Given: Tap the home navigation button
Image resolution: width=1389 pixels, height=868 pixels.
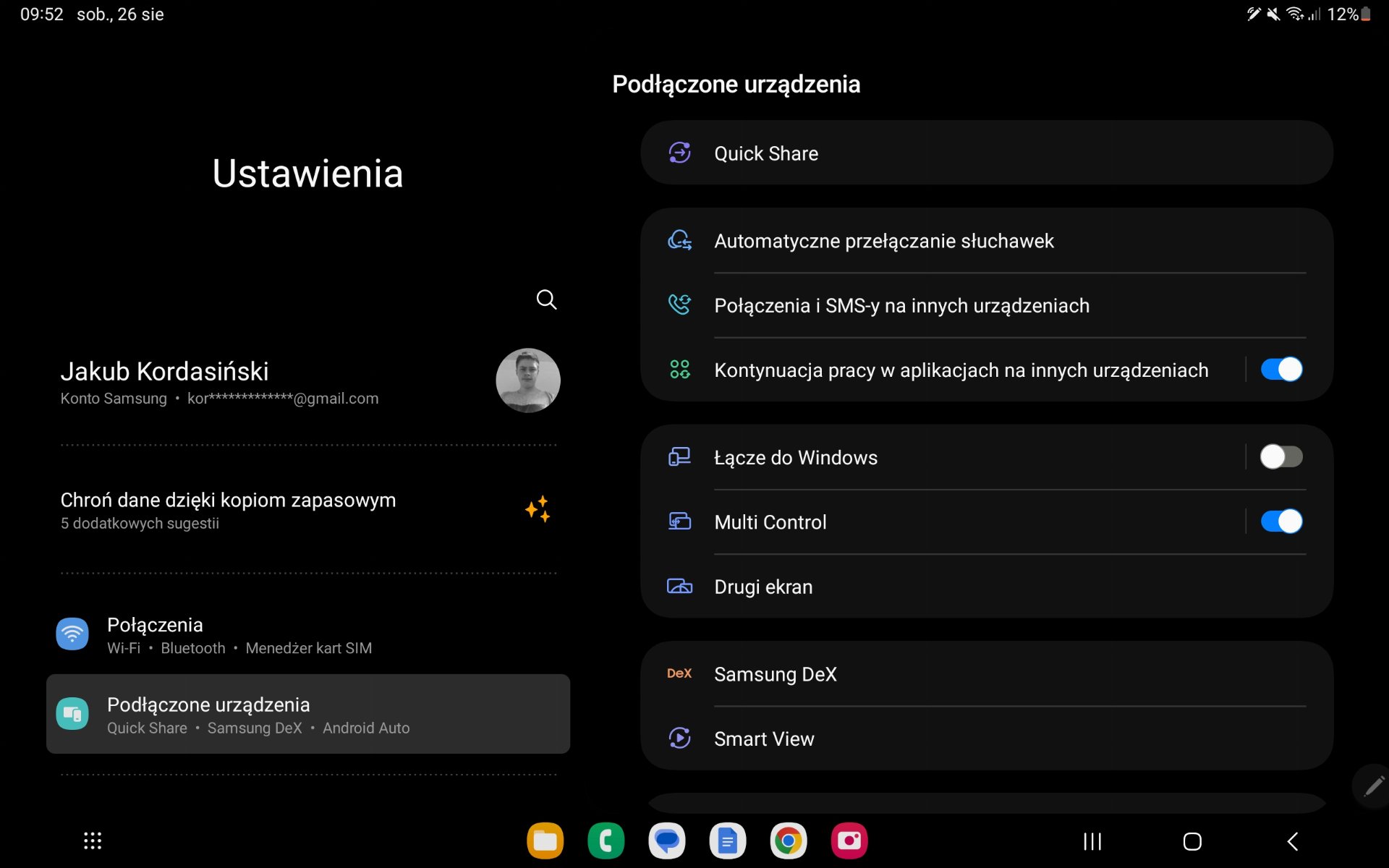Looking at the screenshot, I should tap(1192, 841).
